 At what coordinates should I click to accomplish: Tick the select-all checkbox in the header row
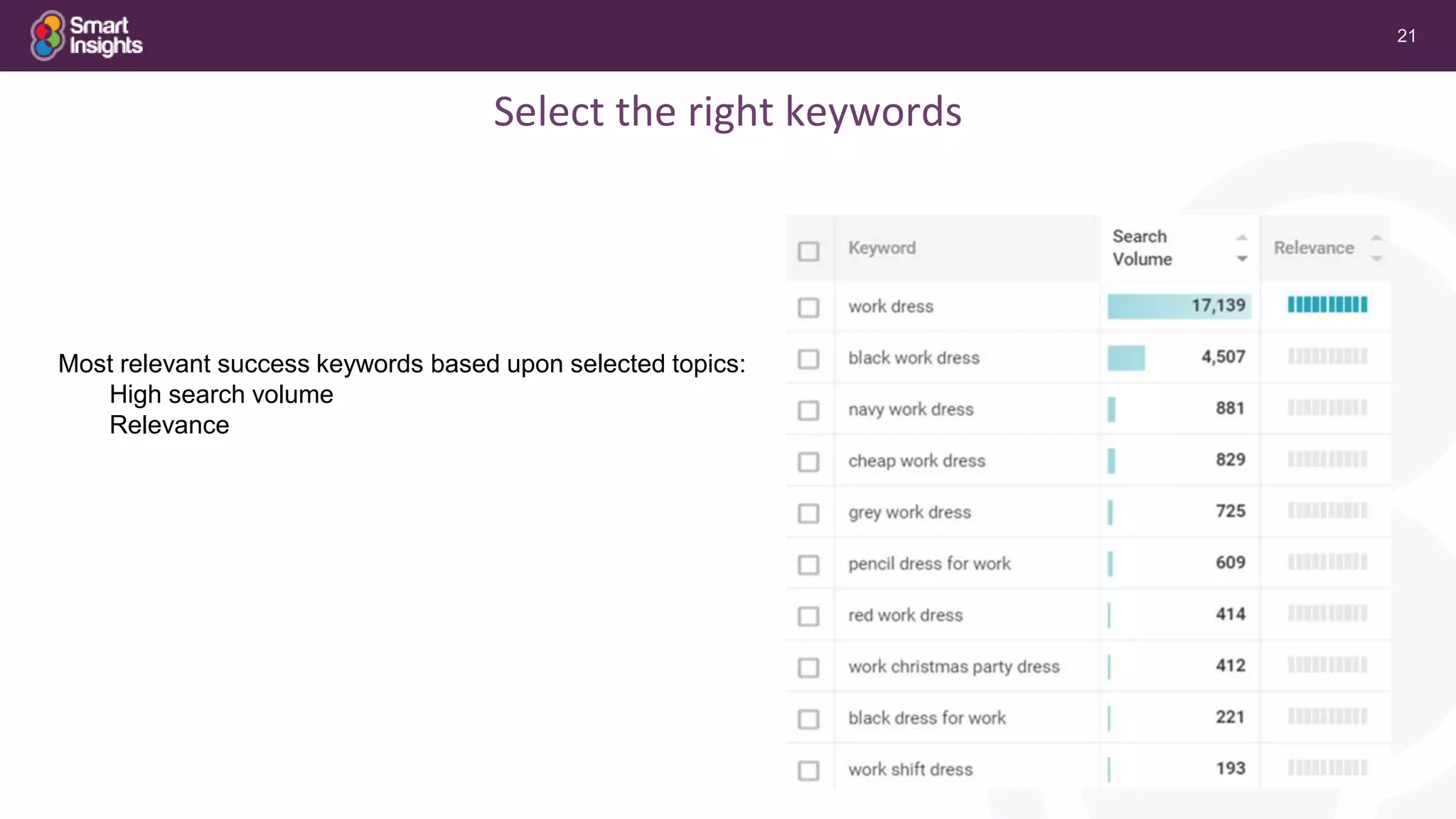(x=808, y=251)
